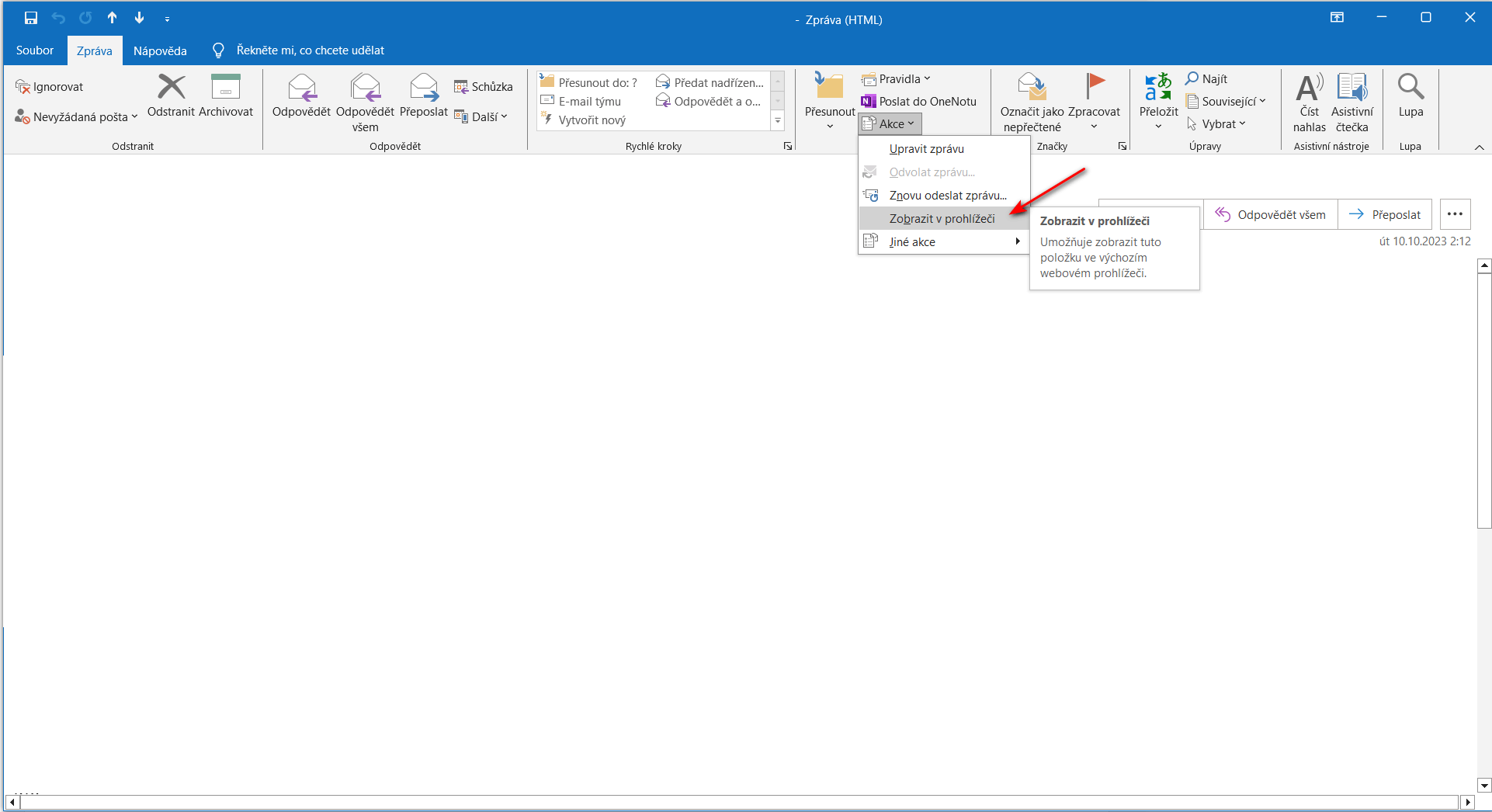Switch to the Nápověda tab
The image size is (1492, 812).
(160, 50)
